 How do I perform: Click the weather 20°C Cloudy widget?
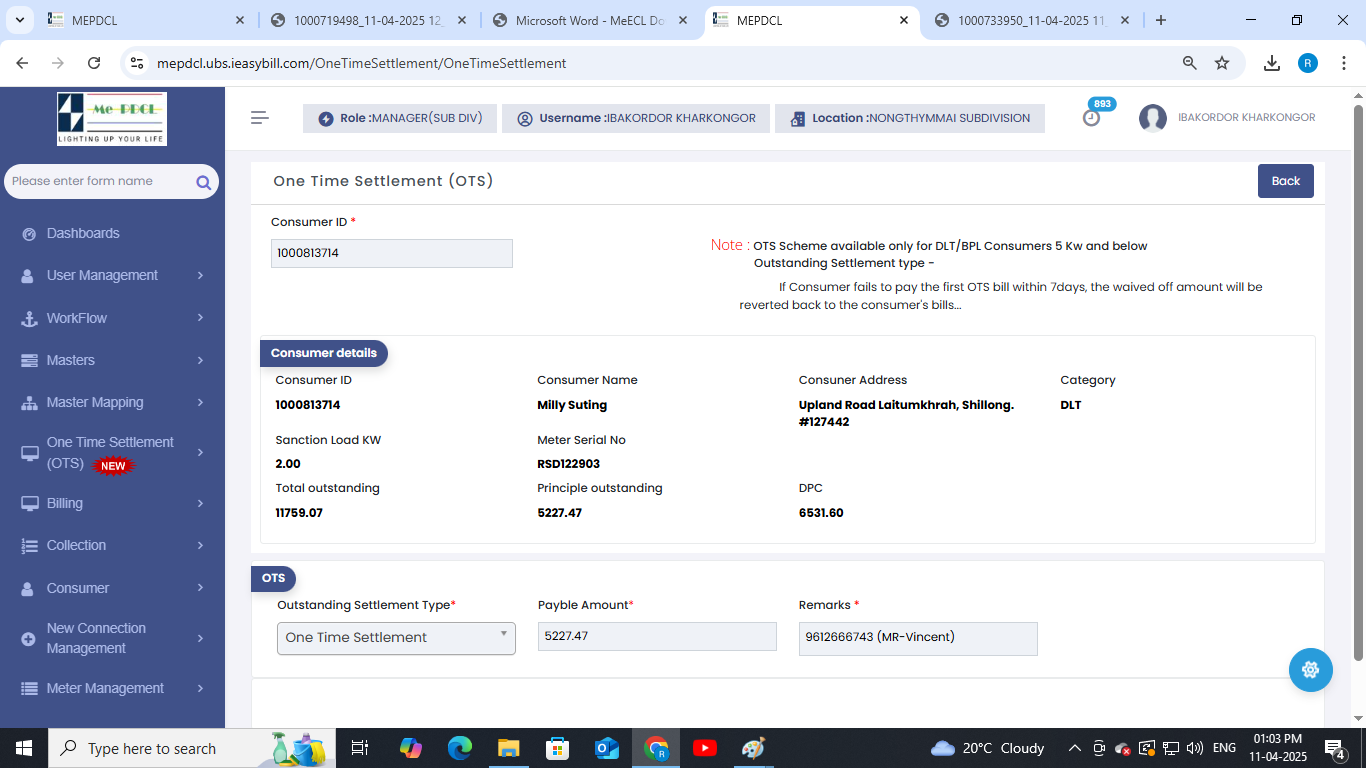[987, 748]
